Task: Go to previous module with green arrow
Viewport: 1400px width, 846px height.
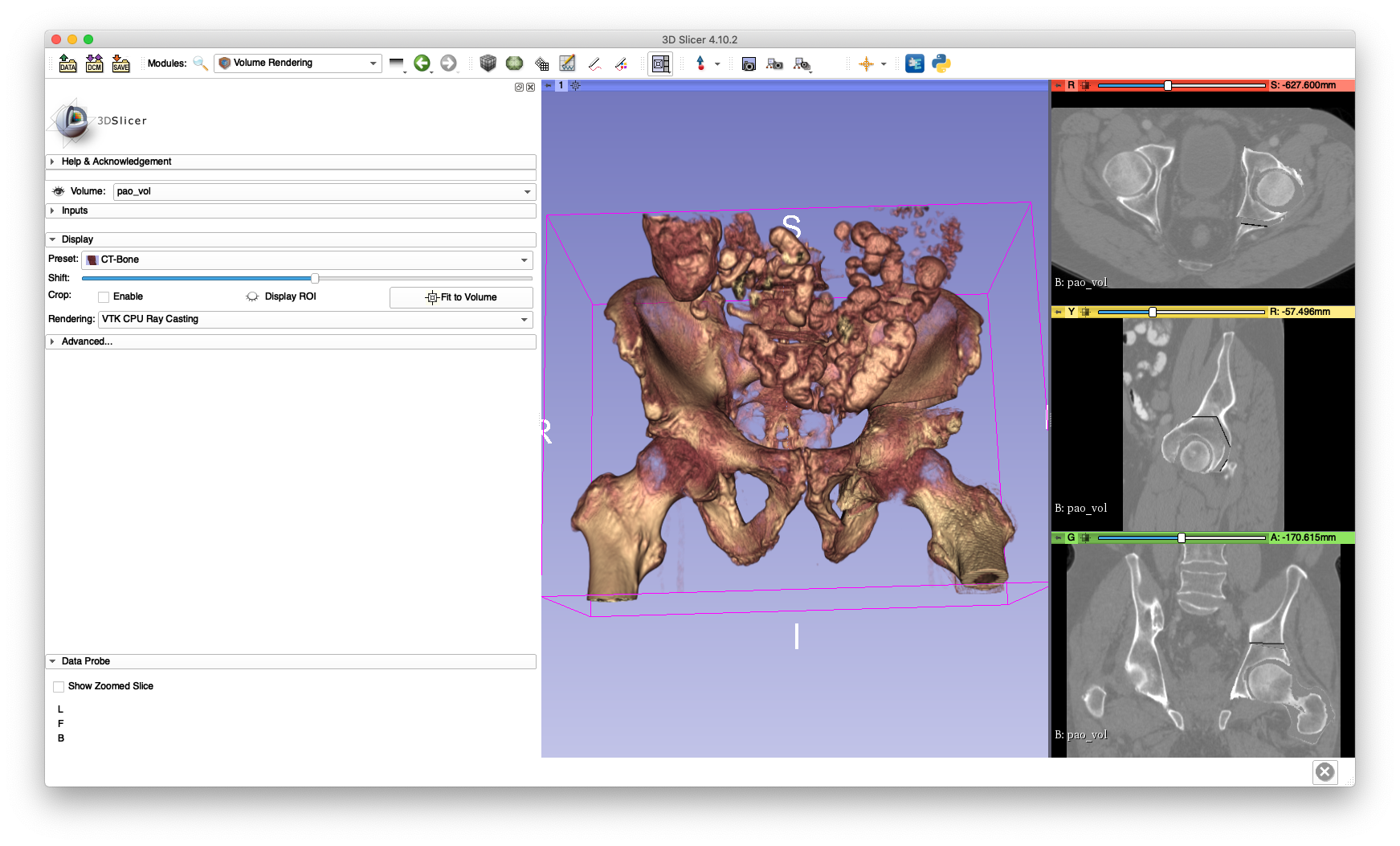Action: (422, 63)
